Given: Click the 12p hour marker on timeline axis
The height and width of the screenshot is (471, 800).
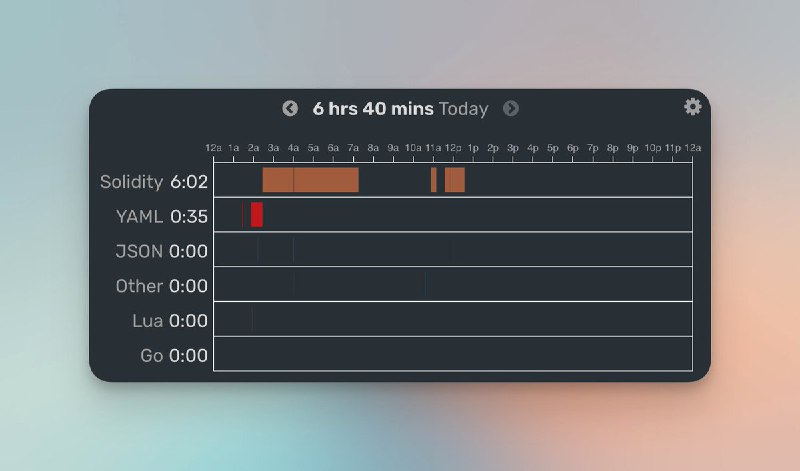Looking at the screenshot, I should point(453,148).
